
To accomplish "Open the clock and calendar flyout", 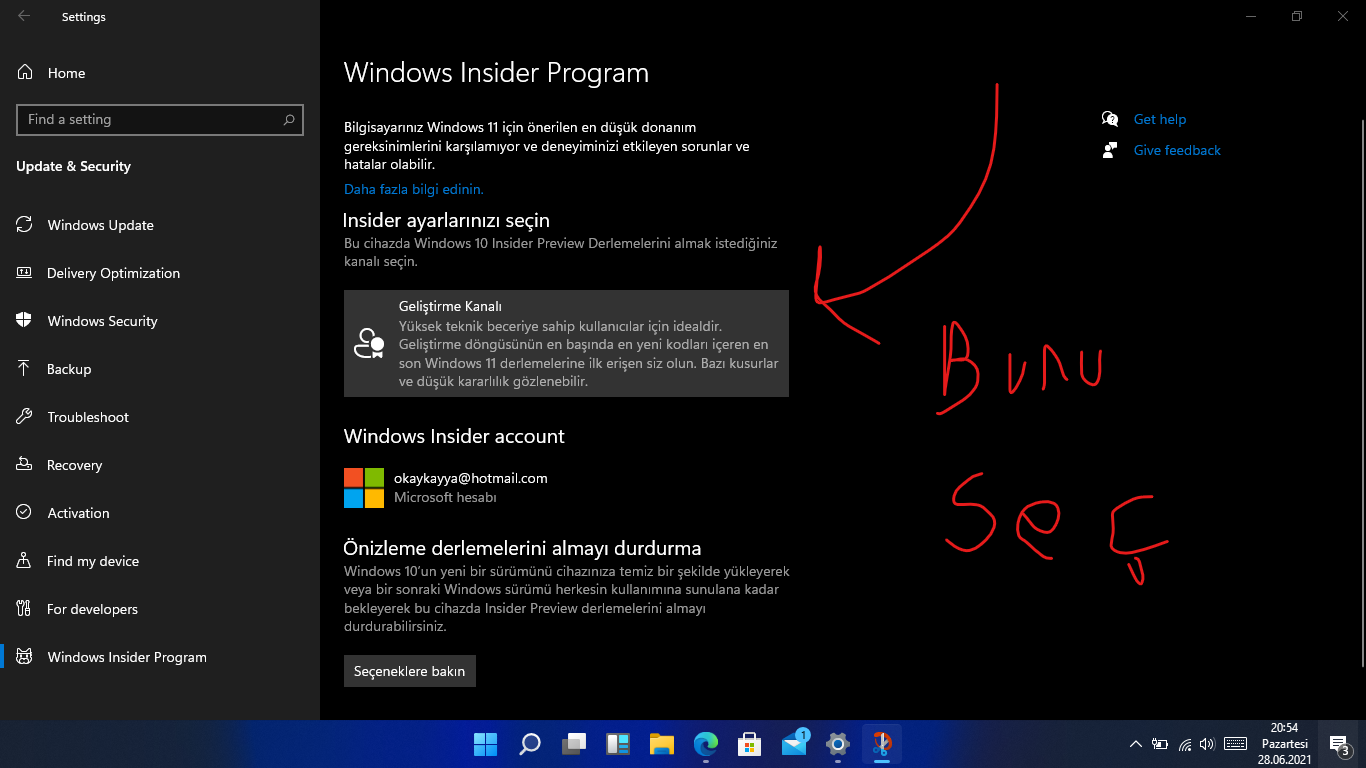I will [1285, 744].
